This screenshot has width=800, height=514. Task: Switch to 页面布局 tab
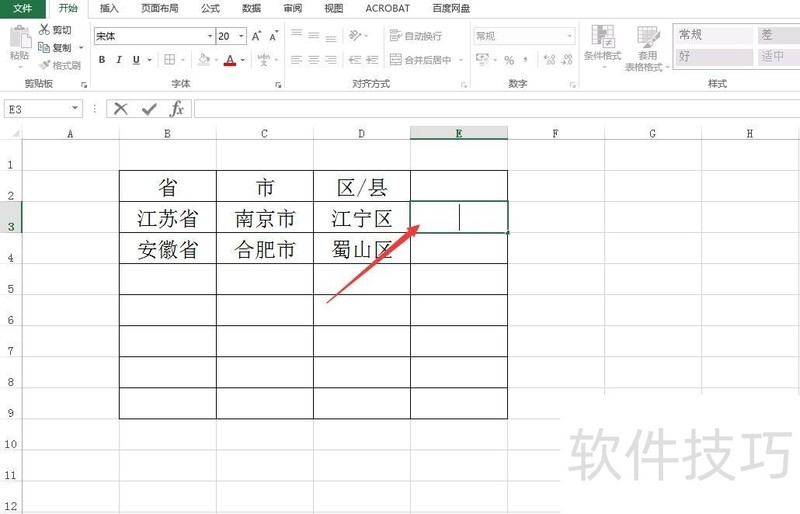pos(160,8)
